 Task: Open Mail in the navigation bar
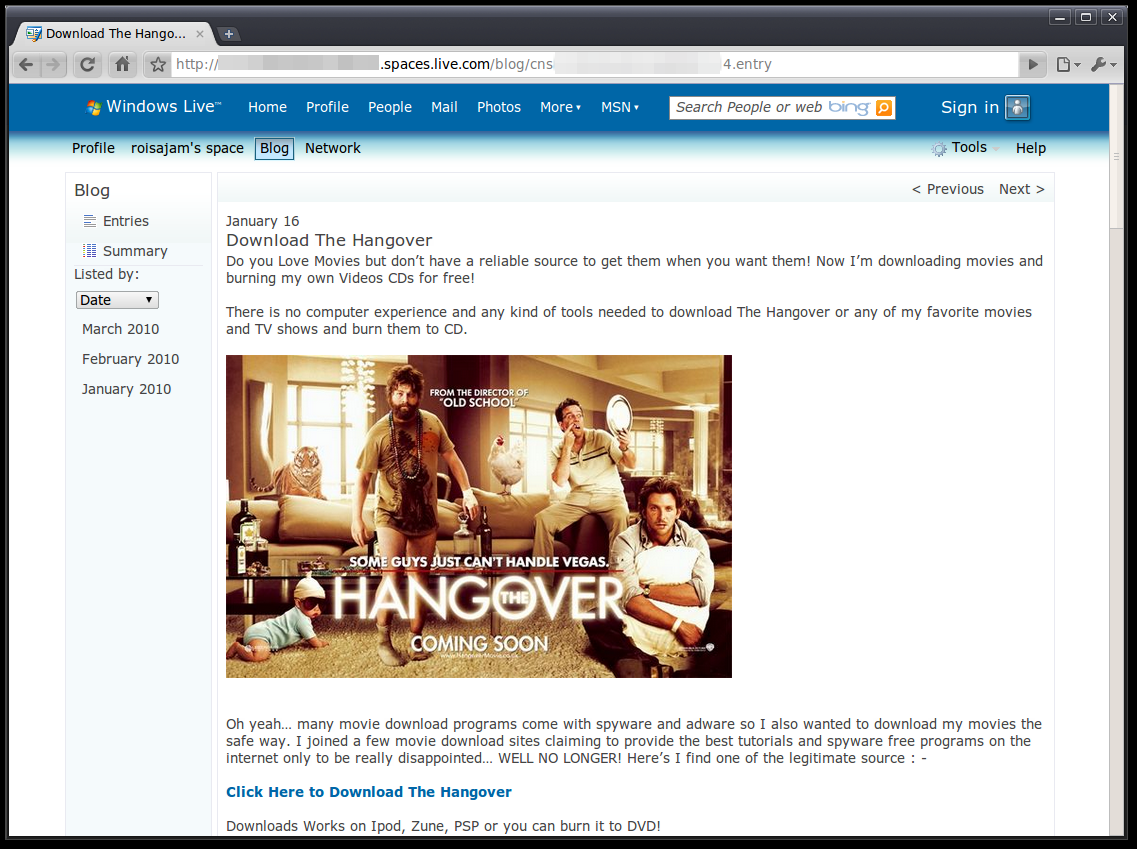(x=444, y=107)
